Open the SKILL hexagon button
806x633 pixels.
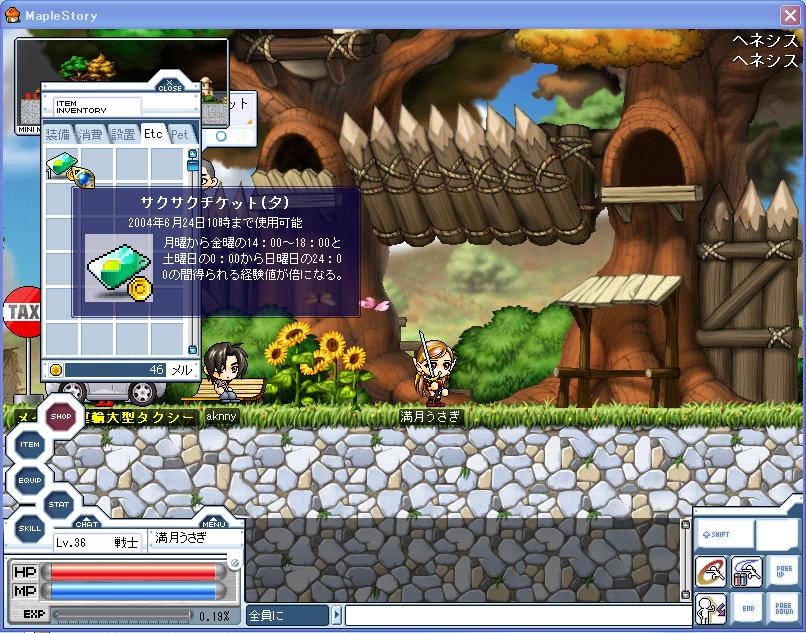[x=30, y=527]
